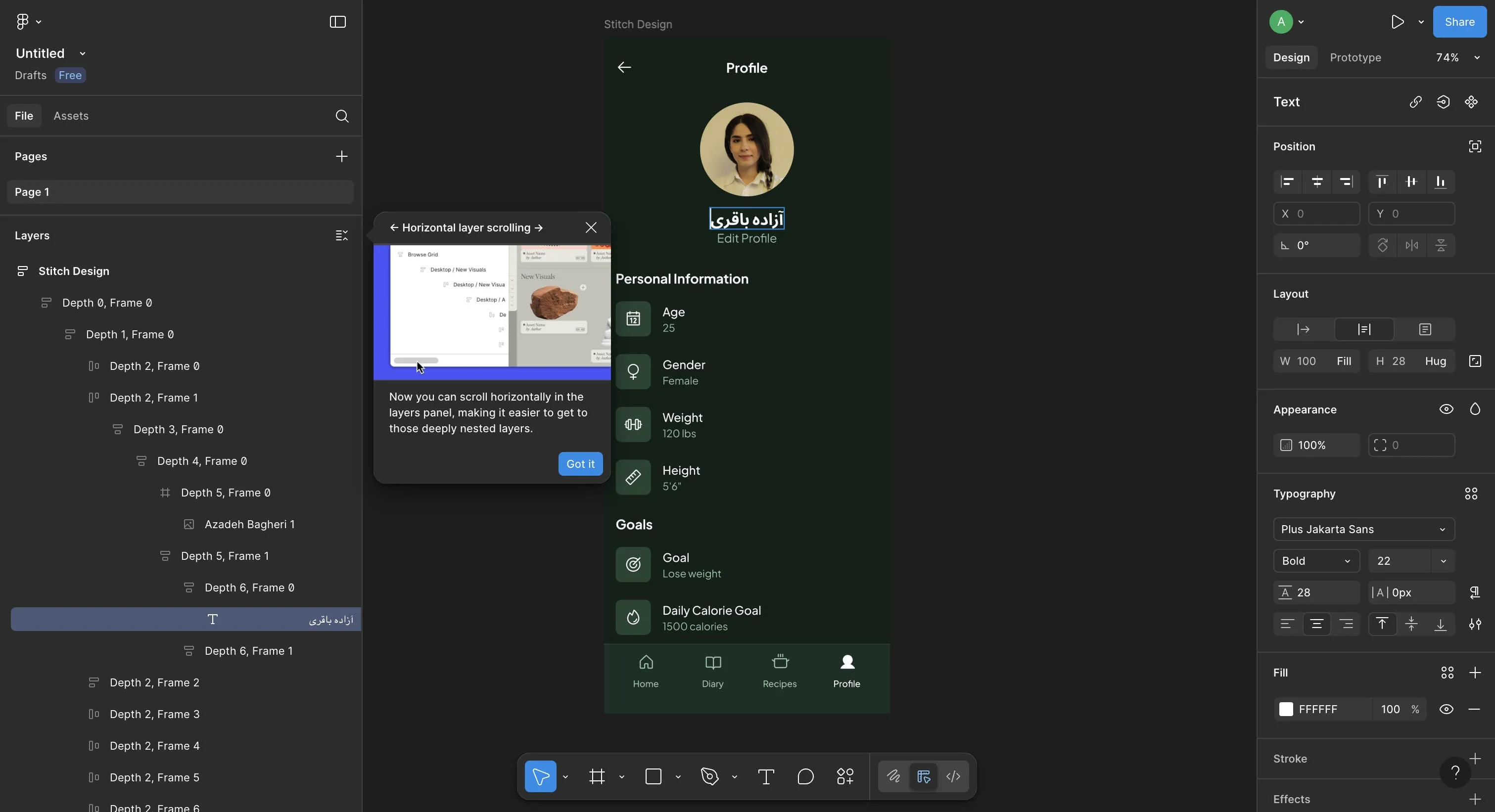The height and width of the screenshot is (812, 1495).
Task: Open the Plus Jakarta Sans font dropdown
Action: click(1364, 529)
